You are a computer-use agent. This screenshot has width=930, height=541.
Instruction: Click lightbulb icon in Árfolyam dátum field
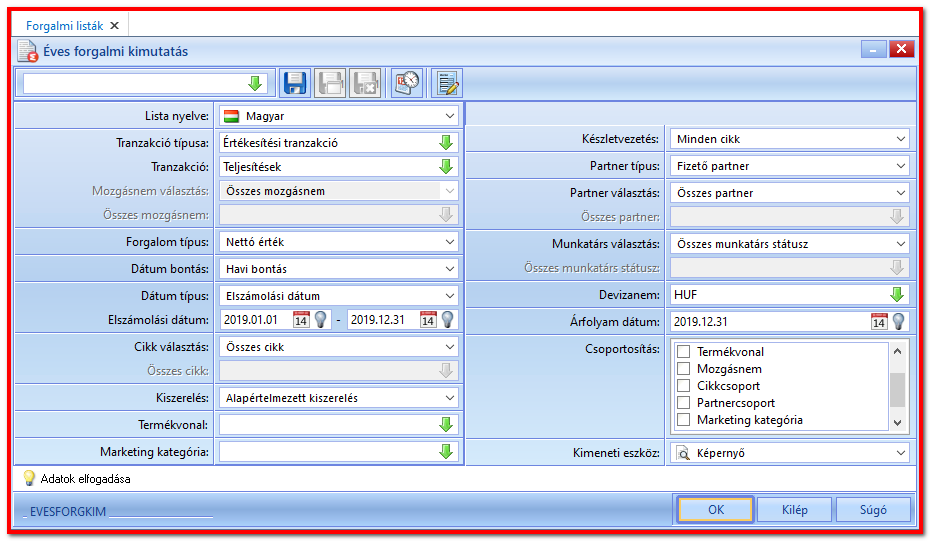(x=899, y=322)
